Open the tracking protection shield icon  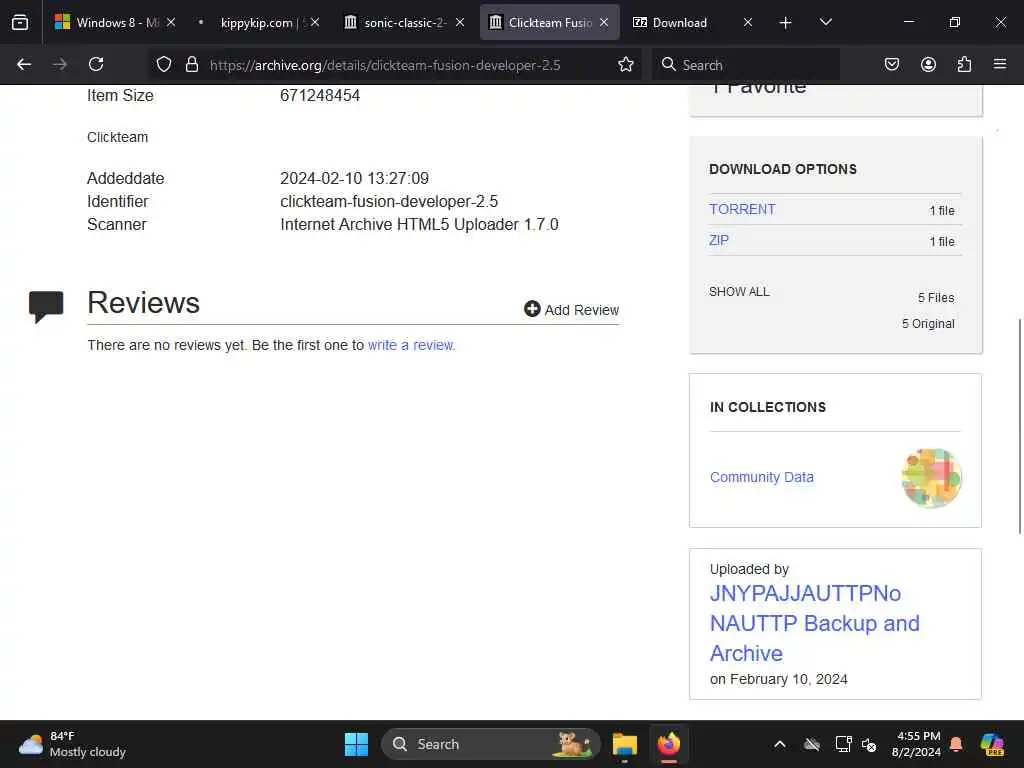[164, 64]
